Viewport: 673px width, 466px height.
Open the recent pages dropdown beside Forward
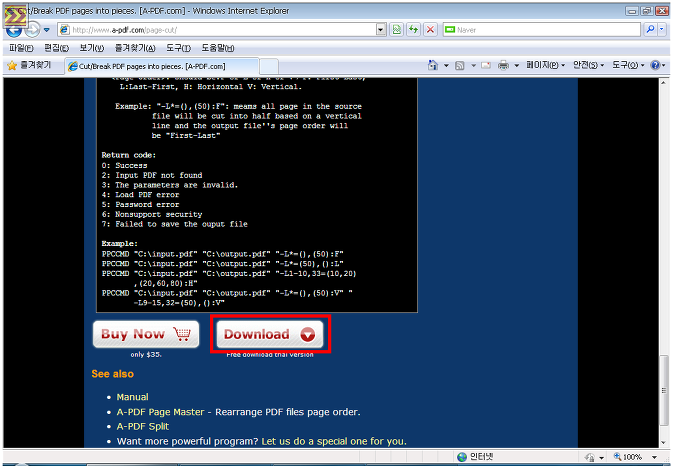pos(47,30)
